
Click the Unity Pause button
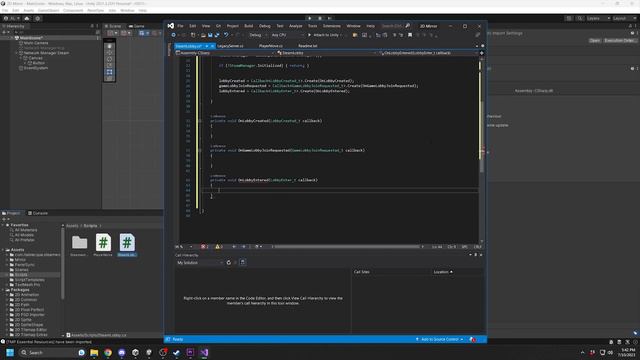tap(320, 18)
